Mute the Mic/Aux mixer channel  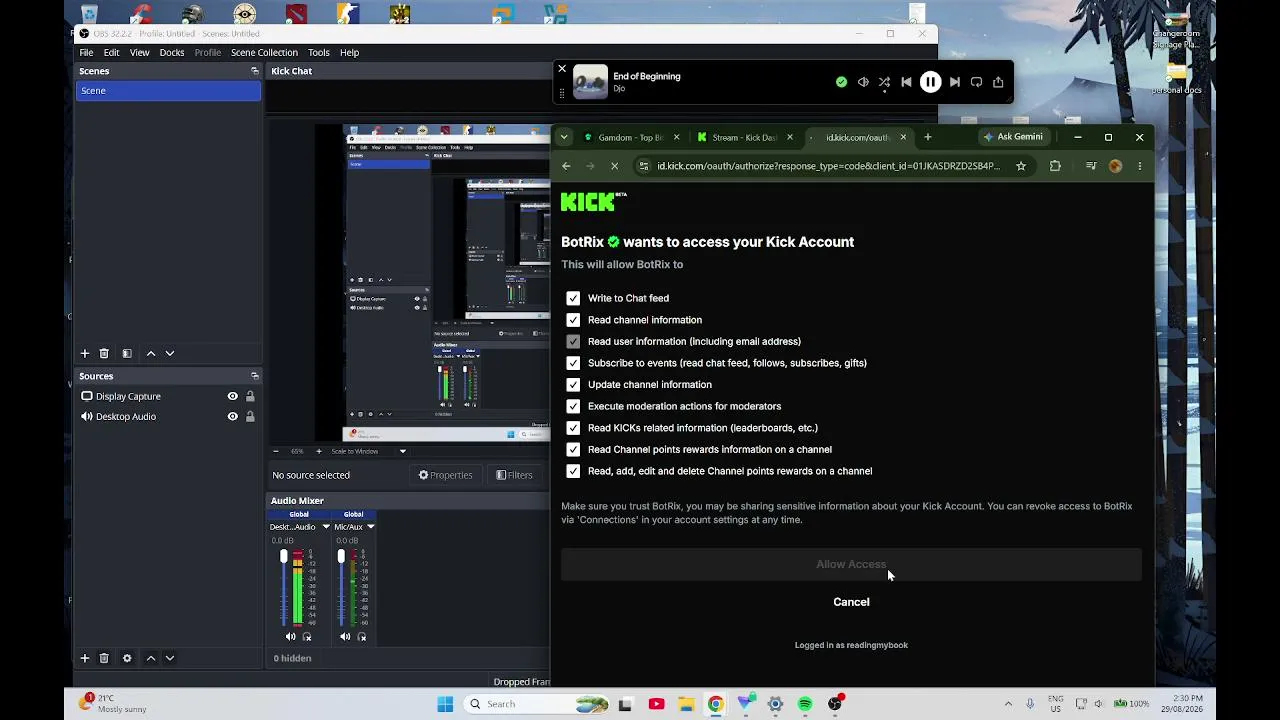coord(345,637)
